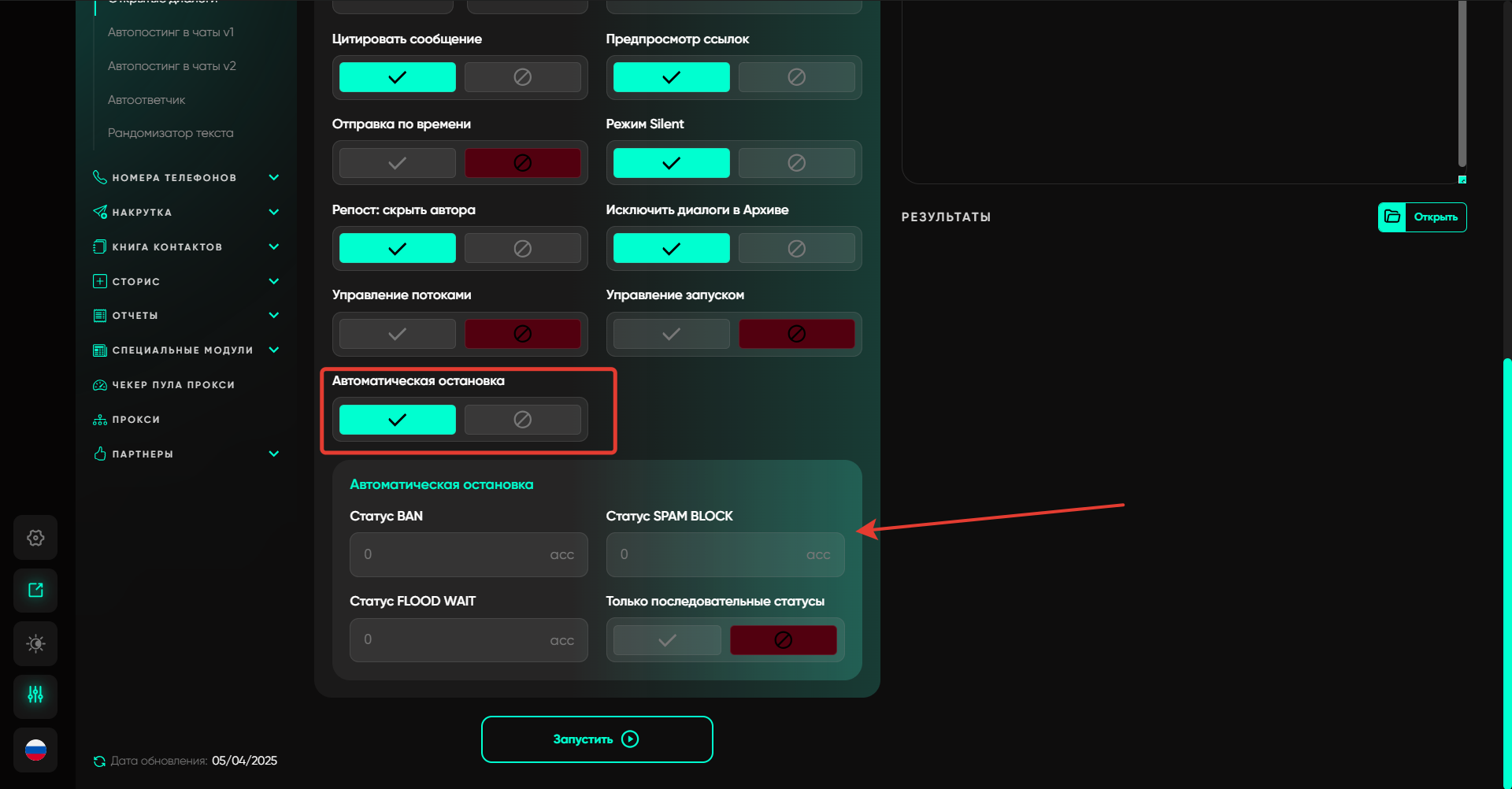This screenshot has height=789, width=1512.
Task: Enable Отправка по времени with checkmark
Action: pos(397,163)
